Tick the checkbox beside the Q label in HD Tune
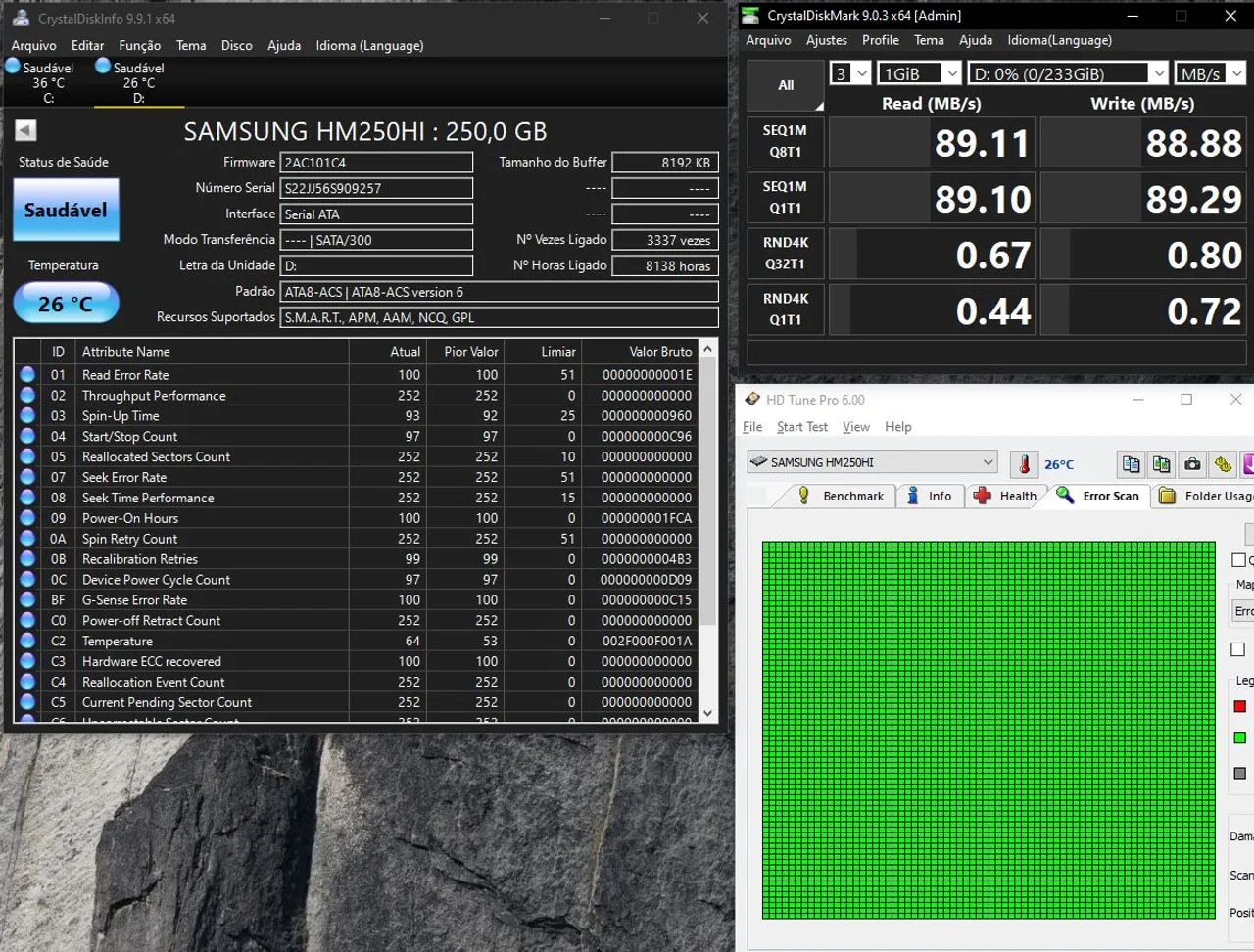 point(1238,560)
